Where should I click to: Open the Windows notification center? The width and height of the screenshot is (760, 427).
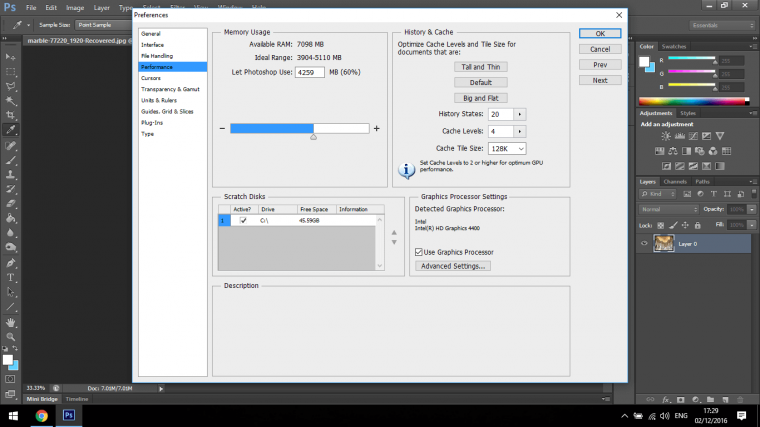coord(741,415)
